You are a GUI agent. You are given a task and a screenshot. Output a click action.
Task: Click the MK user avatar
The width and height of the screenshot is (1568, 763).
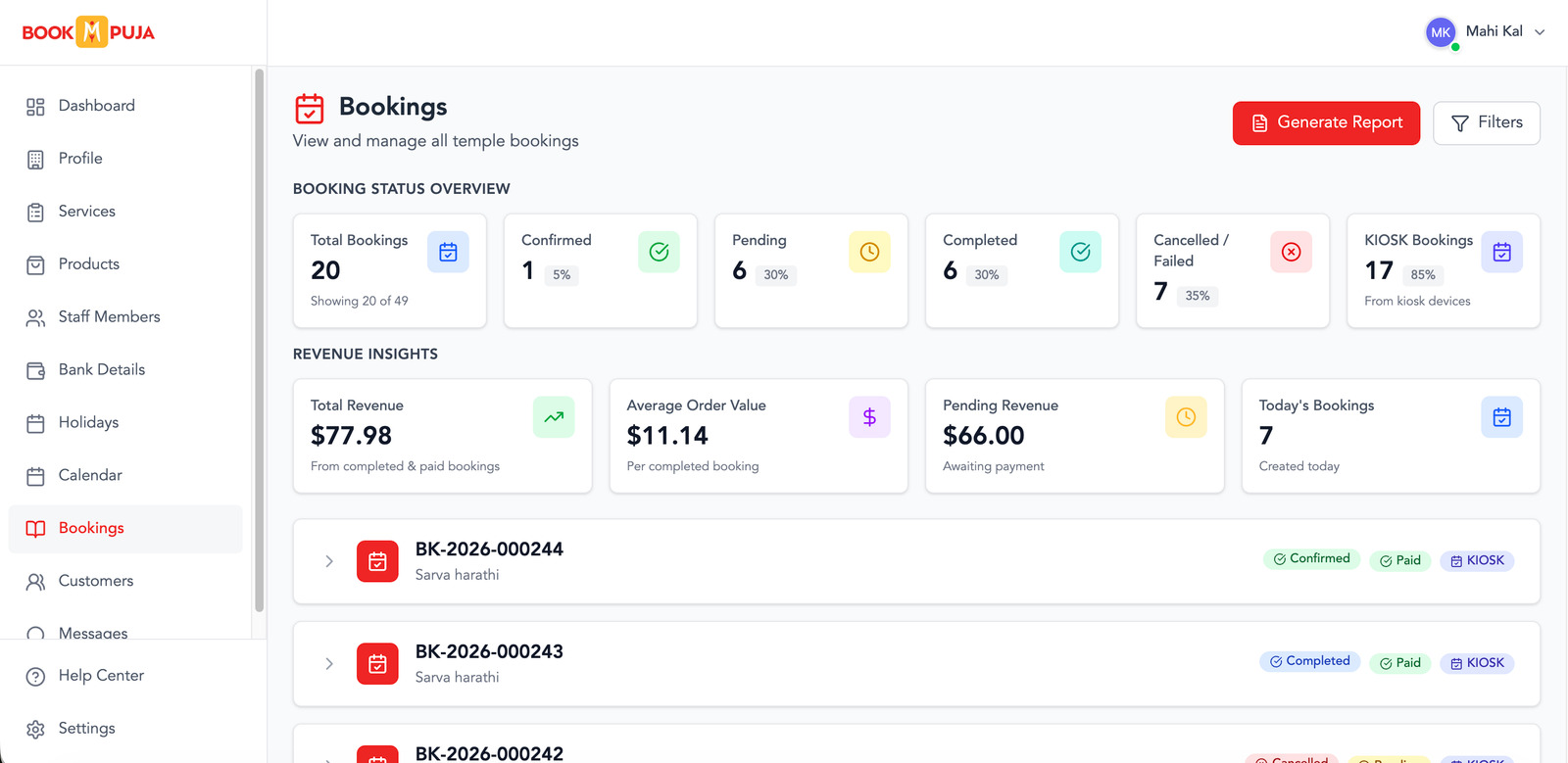point(1440,32)
